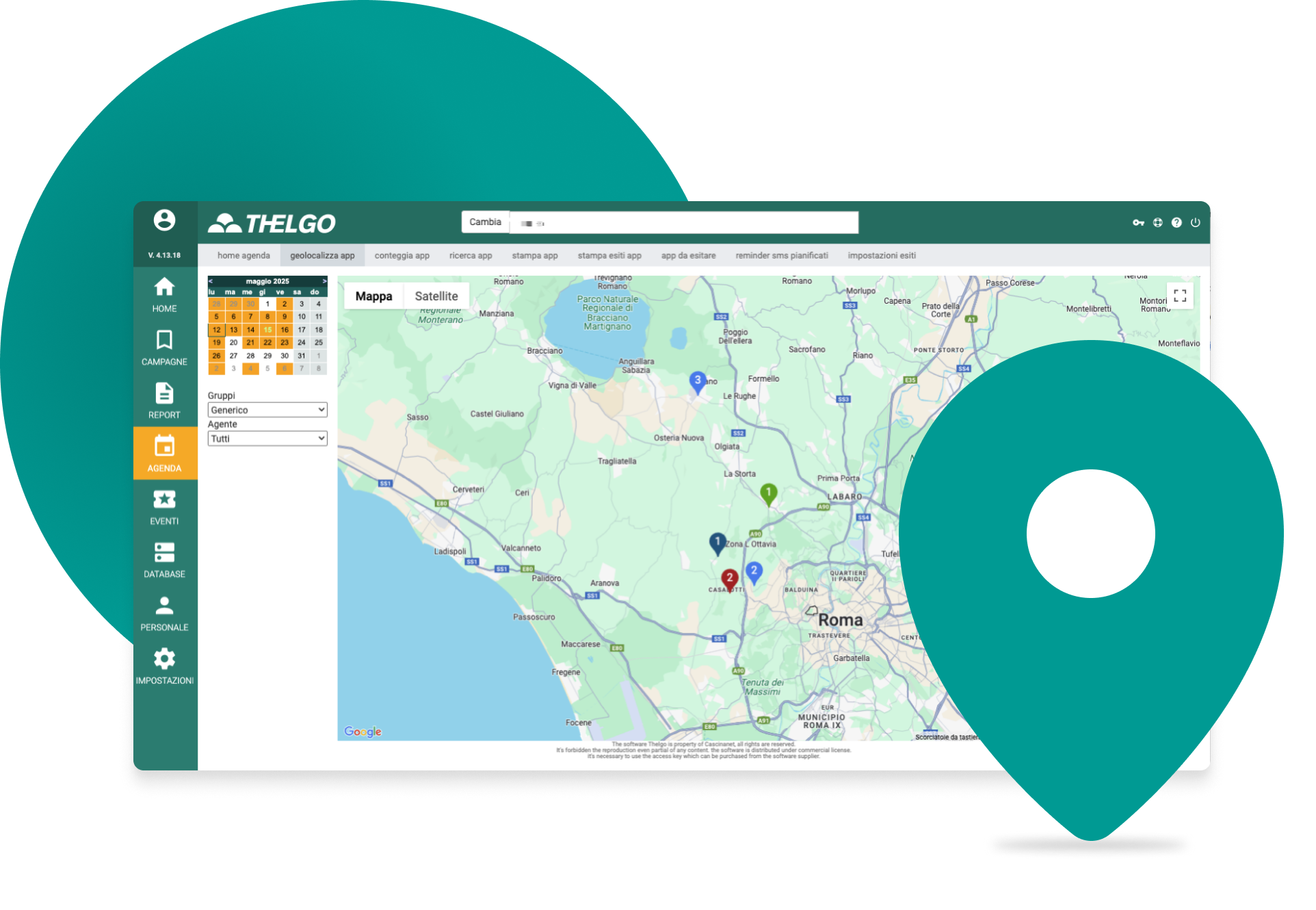Open PERSONALE section in sidebar

pyautogui.click(x=164, y=614)
